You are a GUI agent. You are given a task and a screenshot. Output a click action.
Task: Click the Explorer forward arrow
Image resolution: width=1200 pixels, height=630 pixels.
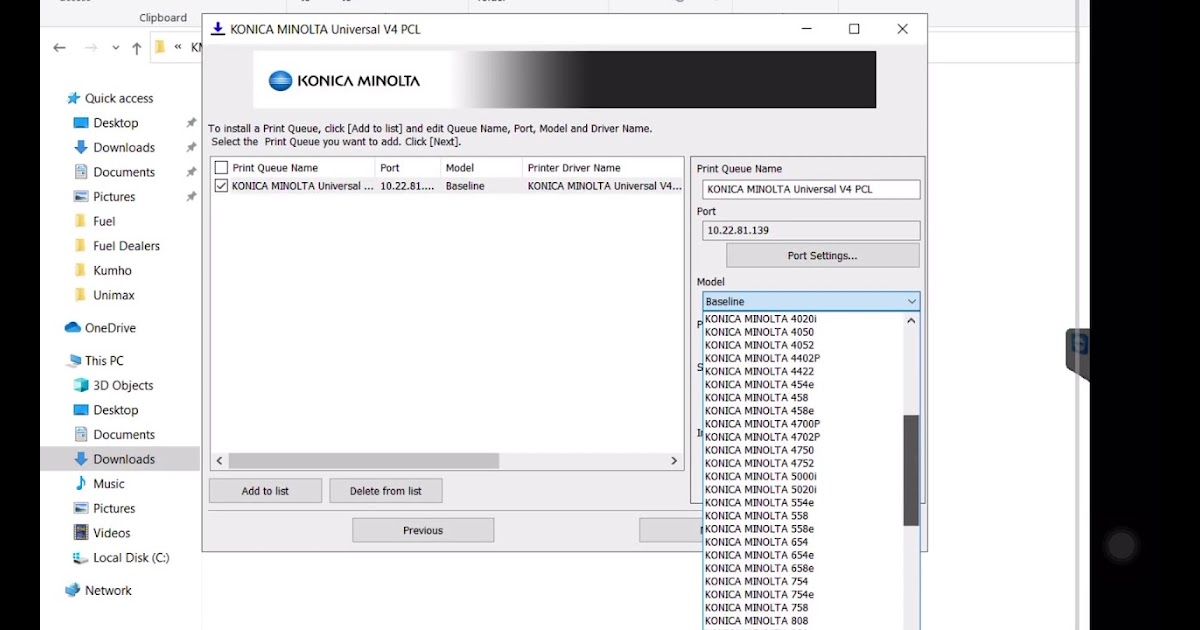point(91,47)
